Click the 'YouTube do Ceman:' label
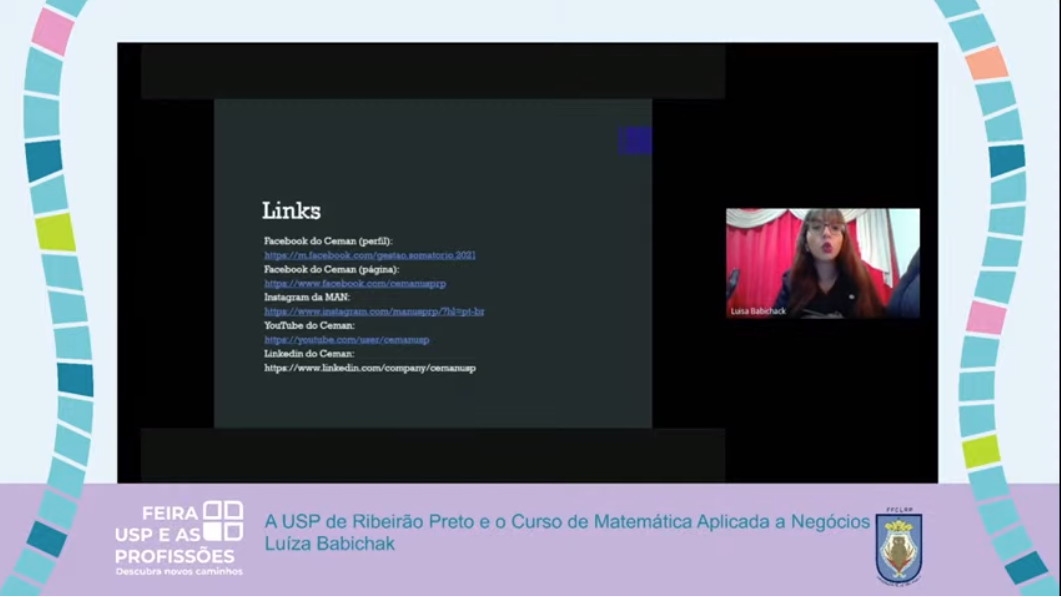Viewport: 1061px width, 597px height. tap(309, 326)
